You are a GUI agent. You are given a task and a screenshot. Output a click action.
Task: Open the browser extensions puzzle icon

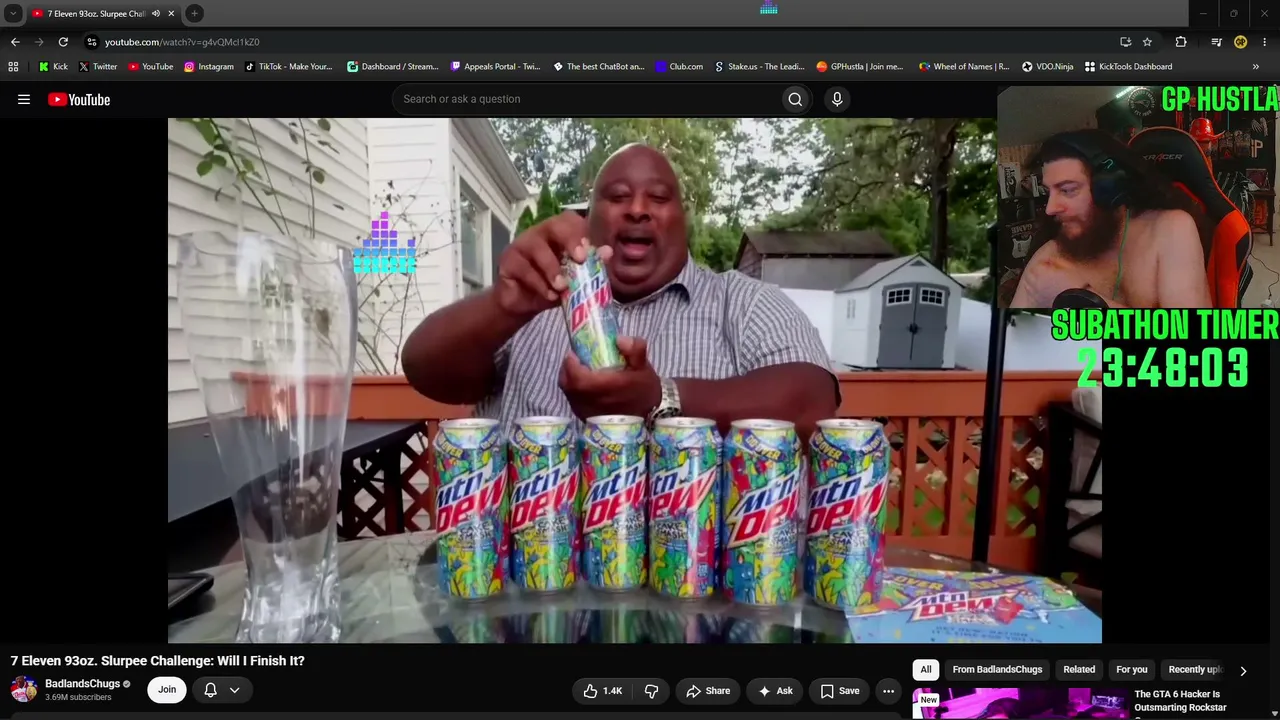[1181, 42]
